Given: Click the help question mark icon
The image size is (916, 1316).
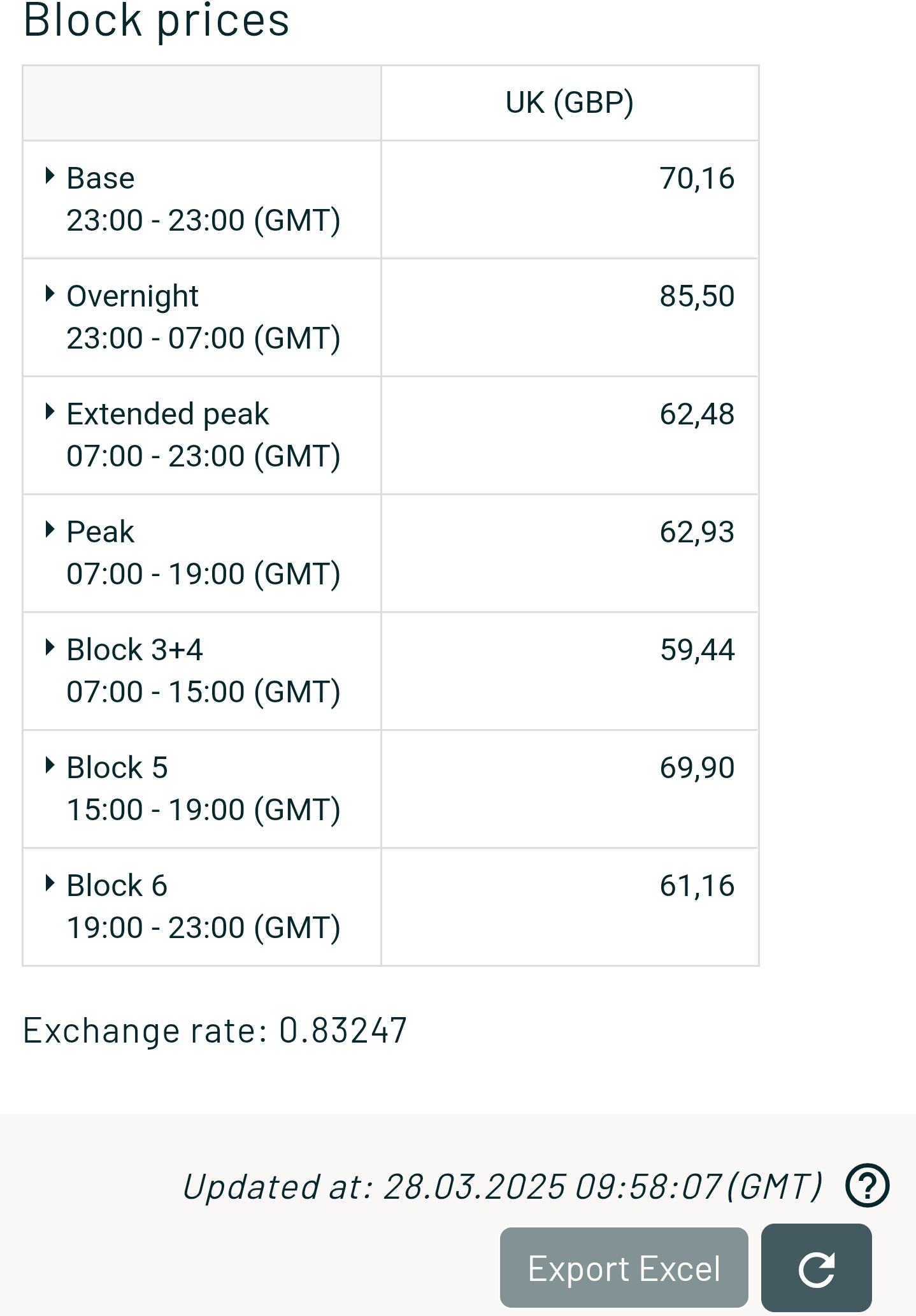Looking at the screenshot, I should pyautogui.click(x=867, y=1185).
